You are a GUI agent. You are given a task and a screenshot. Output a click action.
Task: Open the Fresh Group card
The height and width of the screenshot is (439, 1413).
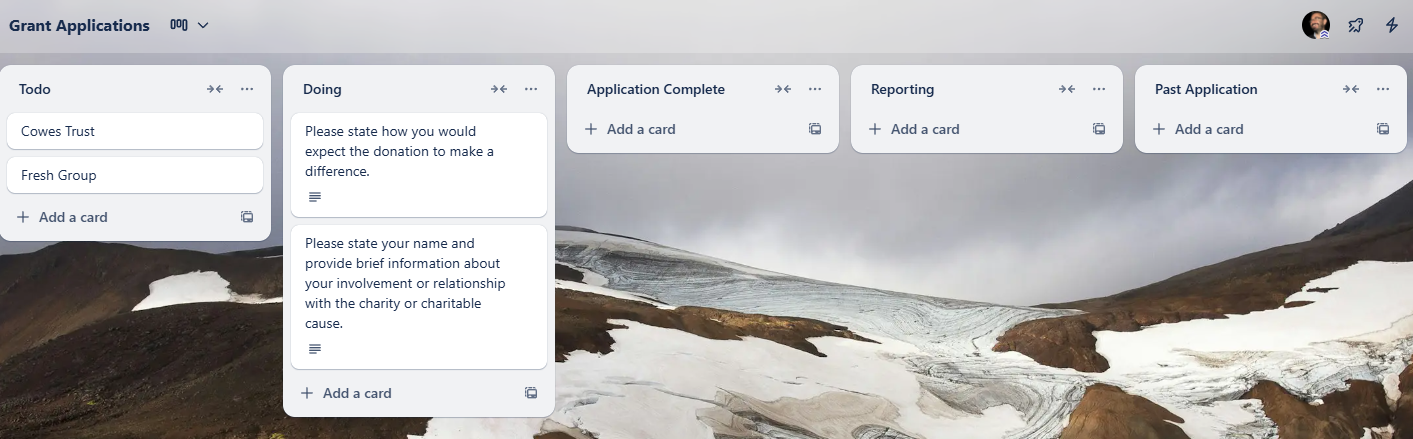(135, 175)
